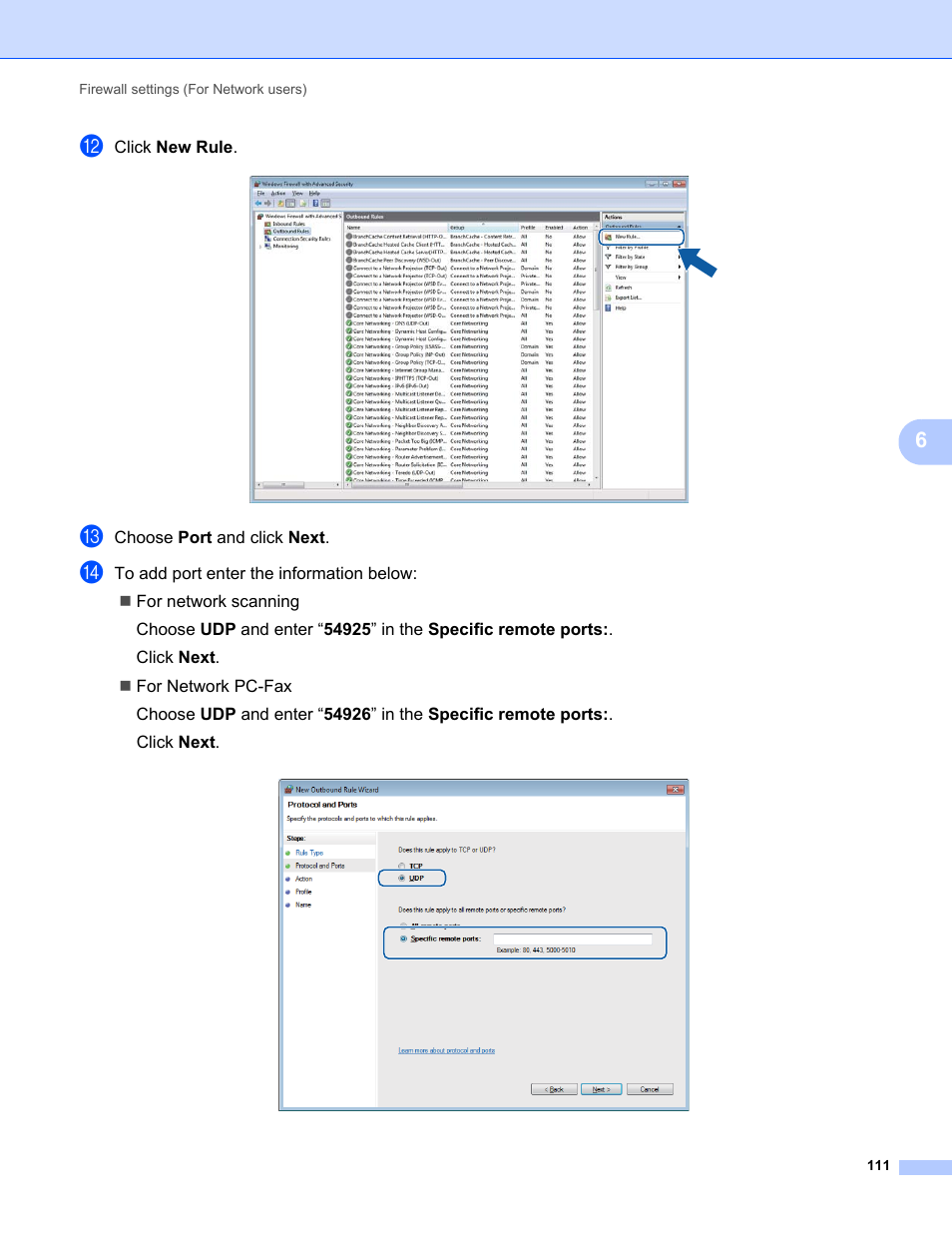952x1233 pixels.
Task: Click green check icon of Core Networking DNS rule
Action: [349, 323]
